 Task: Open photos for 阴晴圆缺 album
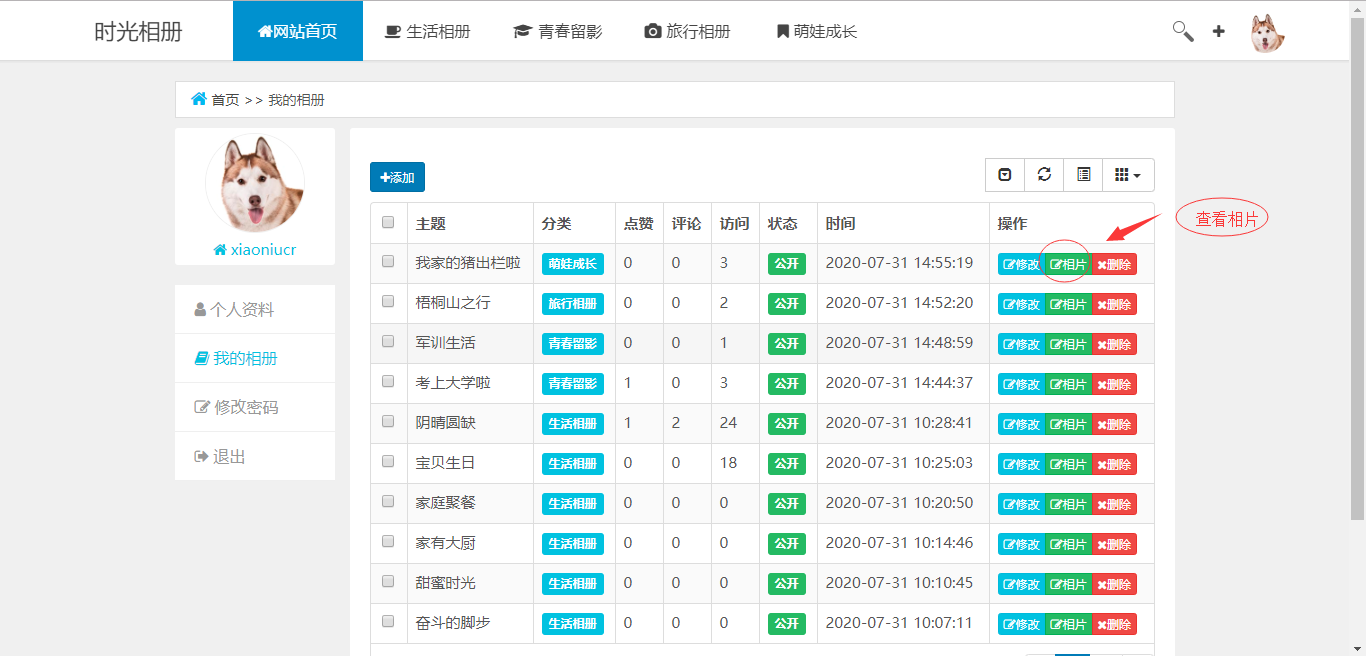[x=1068, y=424]
